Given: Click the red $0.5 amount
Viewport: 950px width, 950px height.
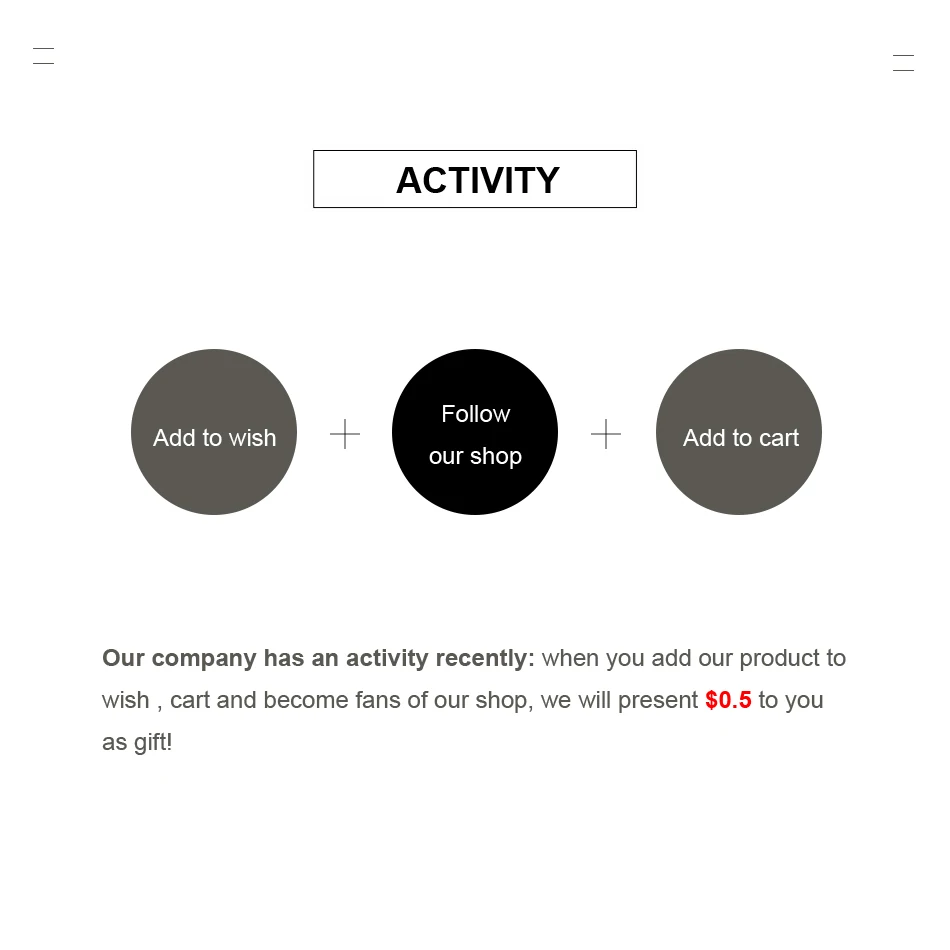Looking at the screenshot, I should [x=728, y=700].
